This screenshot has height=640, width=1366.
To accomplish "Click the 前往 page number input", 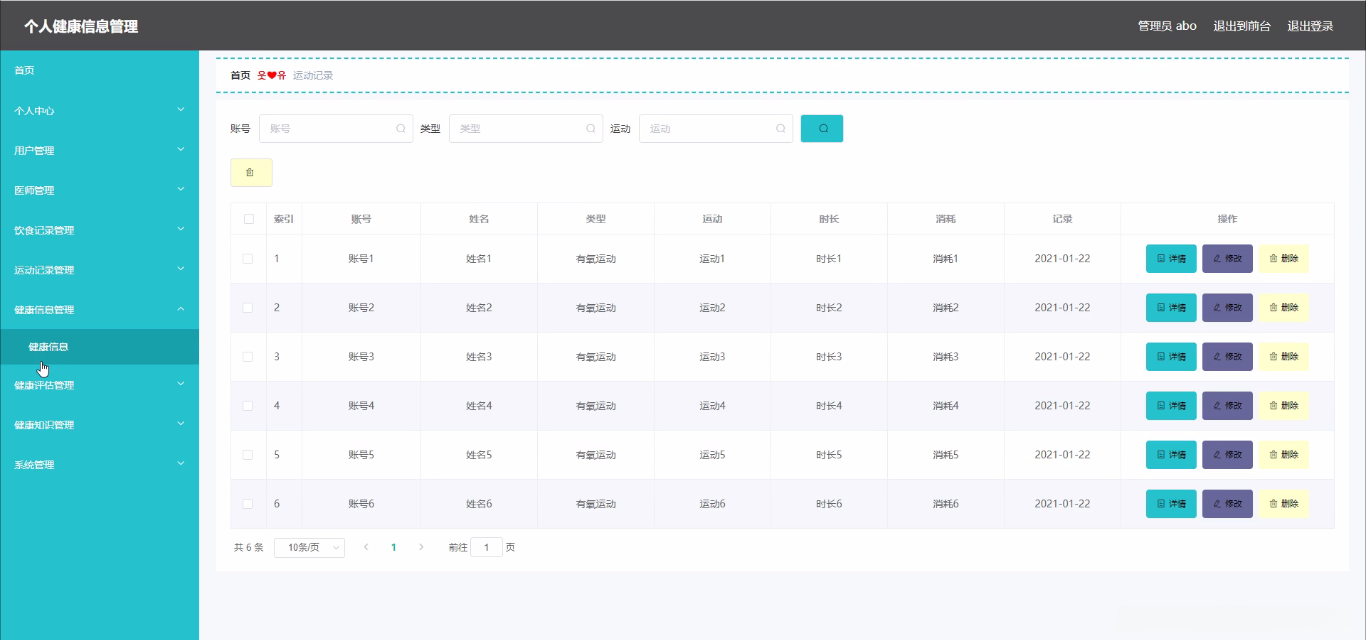I will pos(486,547).
